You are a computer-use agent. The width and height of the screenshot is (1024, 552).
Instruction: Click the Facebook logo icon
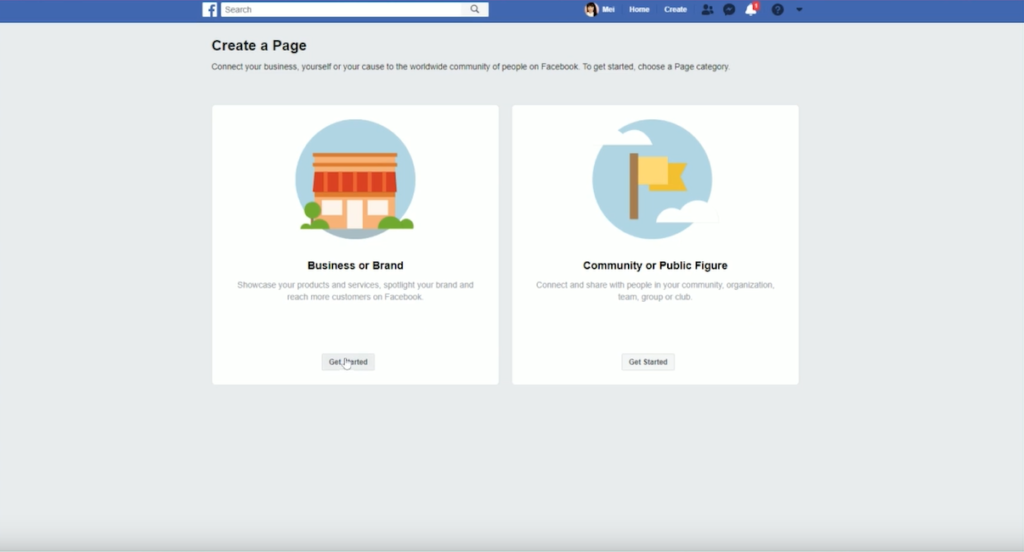click(x=210, y=10)
